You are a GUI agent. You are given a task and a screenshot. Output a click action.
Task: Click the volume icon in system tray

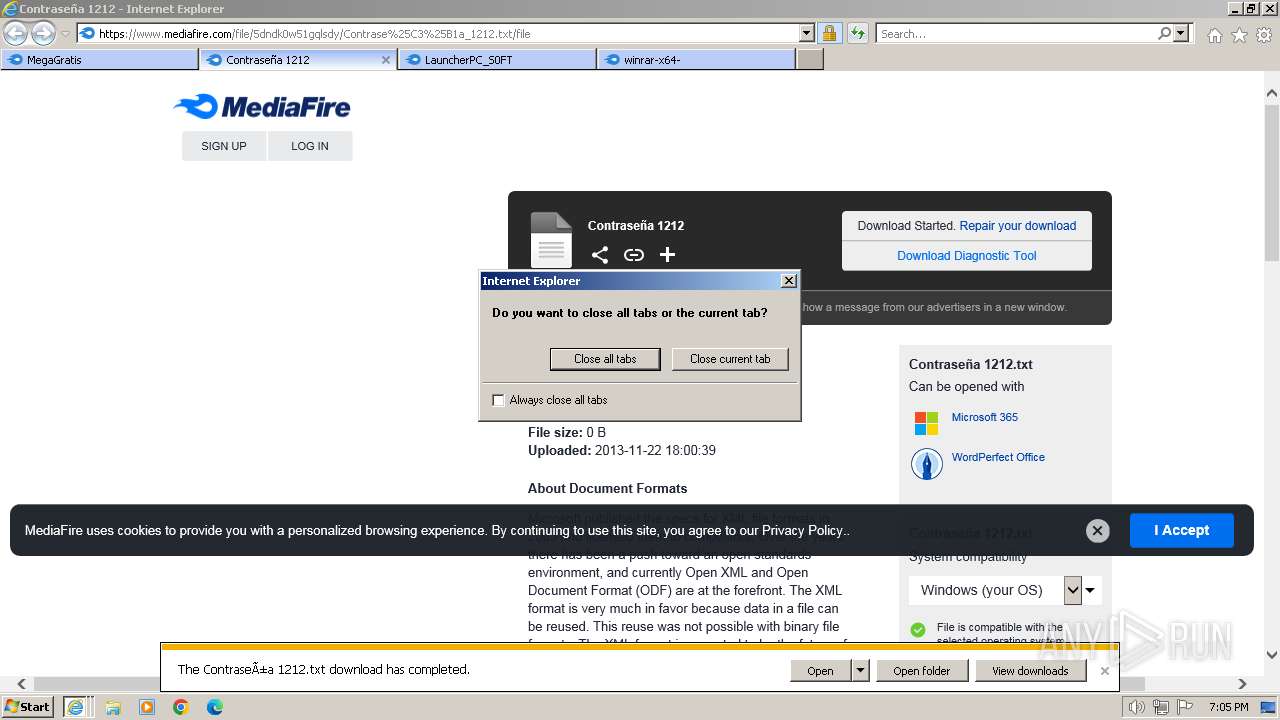coord(1136,707)
